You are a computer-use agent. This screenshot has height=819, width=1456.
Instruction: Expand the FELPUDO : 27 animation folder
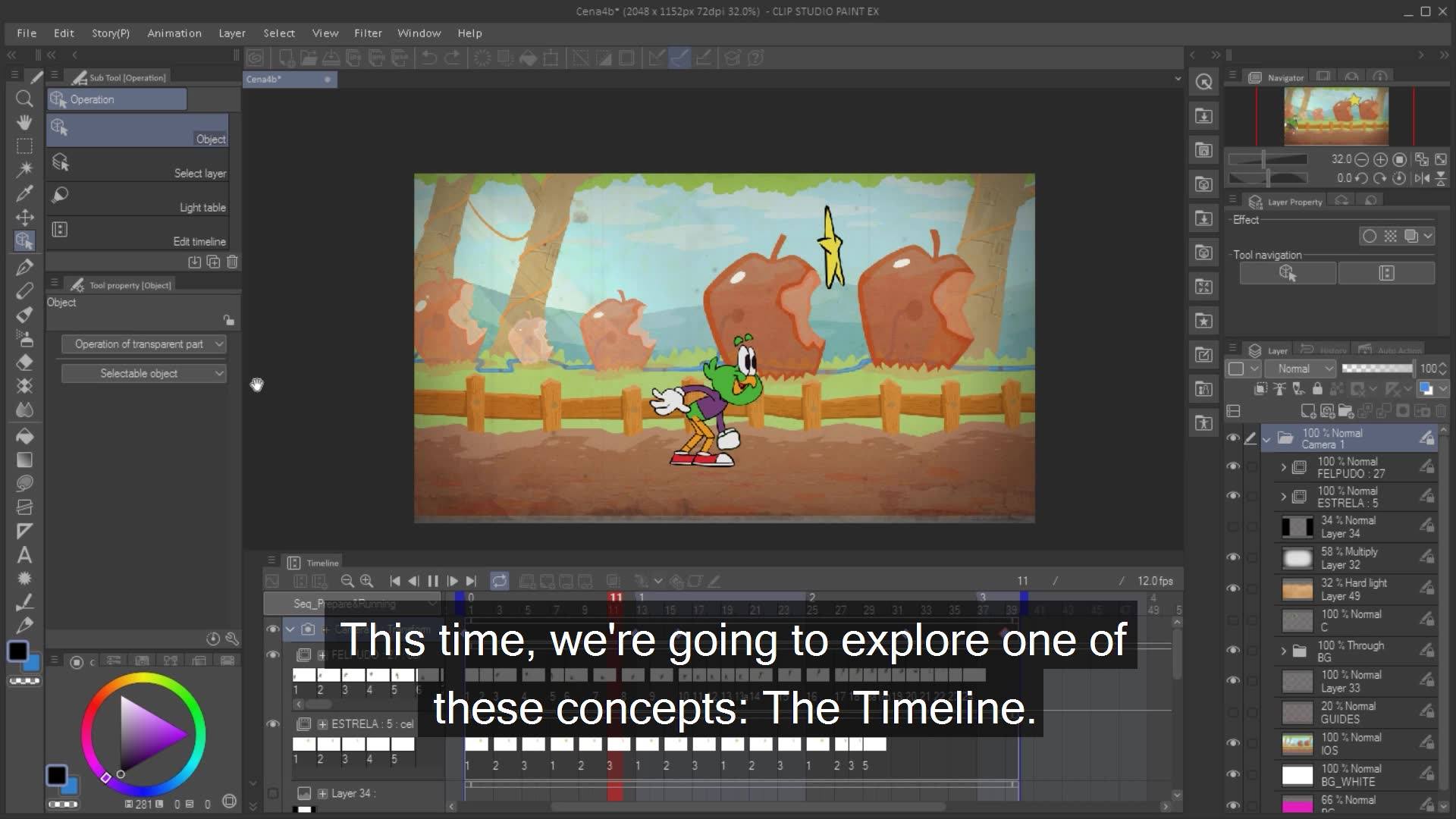pyautogui.click(x=1283, y=467)
